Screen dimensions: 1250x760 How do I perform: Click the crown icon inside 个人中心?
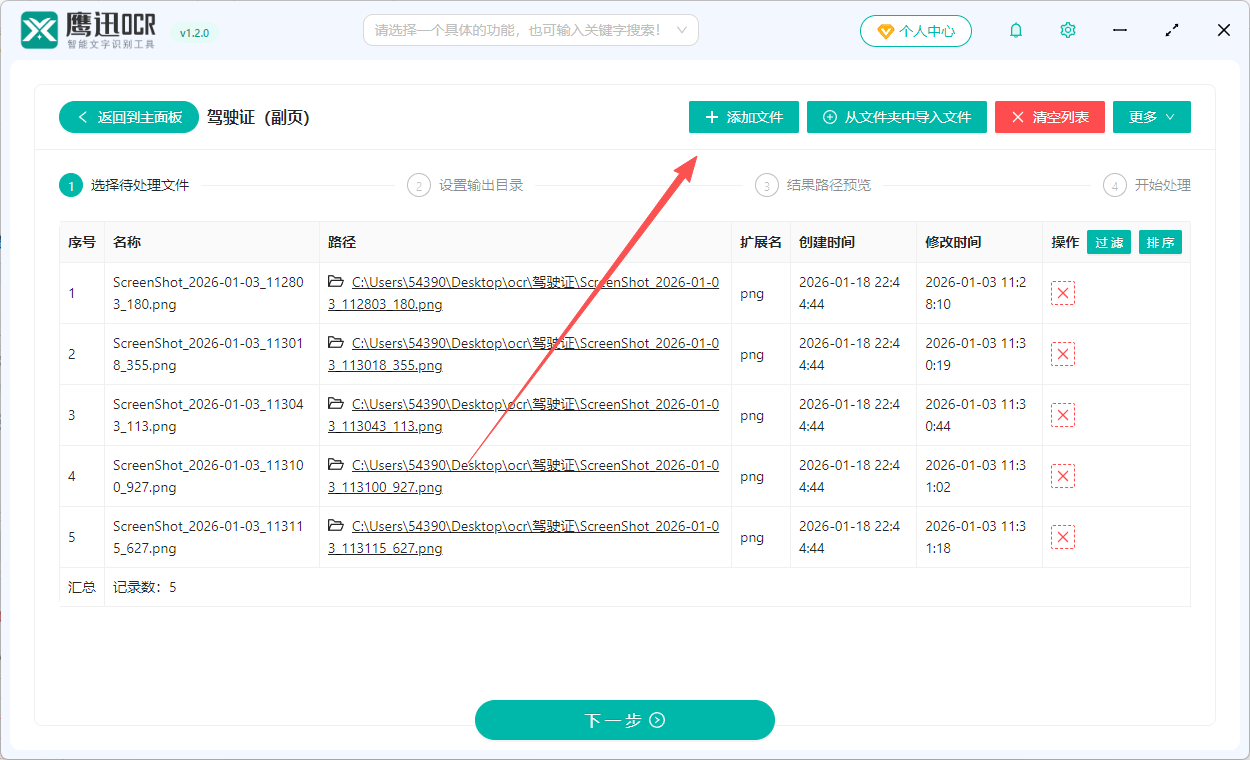tap(888, 30)
